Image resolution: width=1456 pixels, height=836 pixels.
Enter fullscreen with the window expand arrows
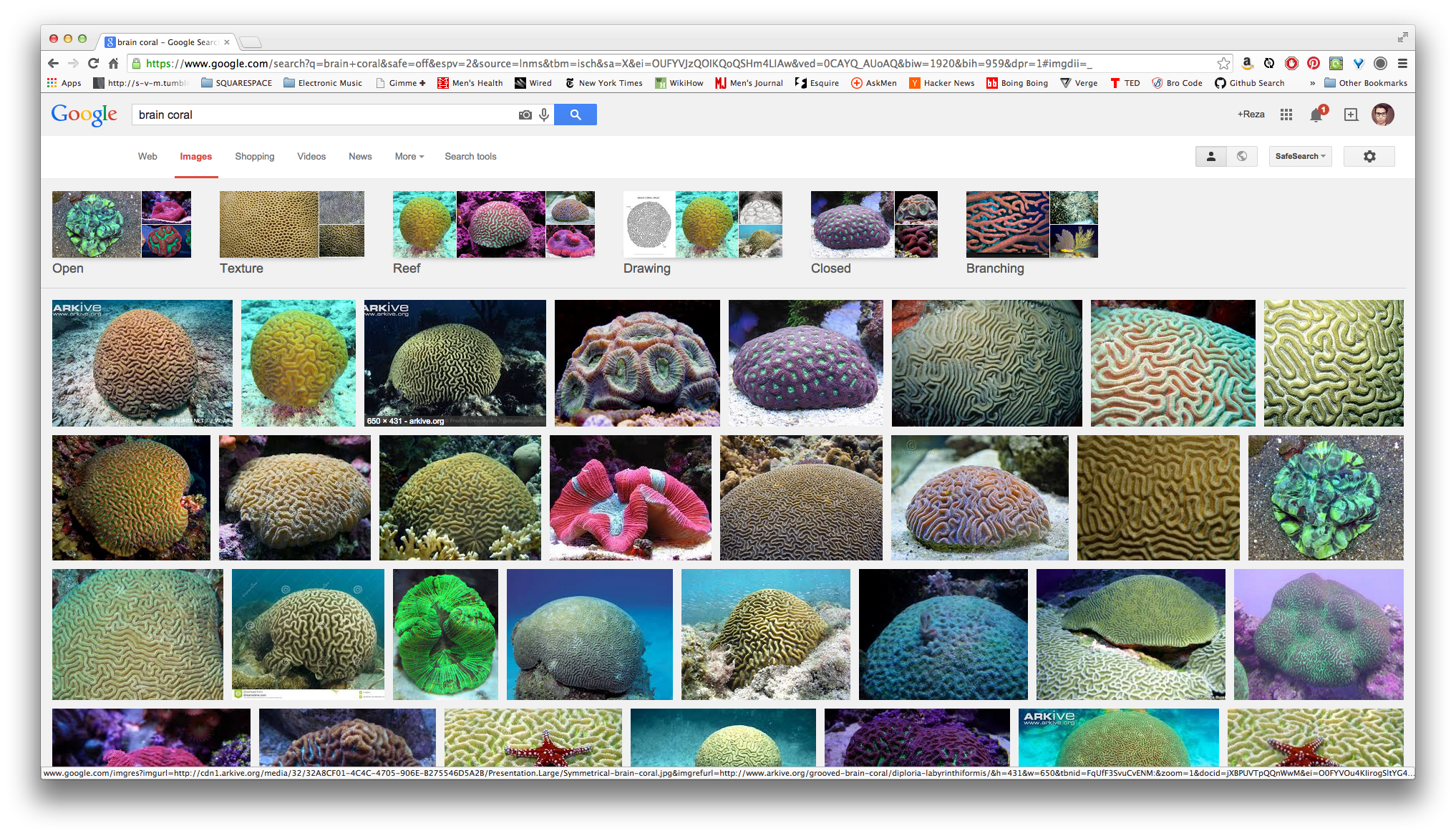click(x=1402, y=37)
